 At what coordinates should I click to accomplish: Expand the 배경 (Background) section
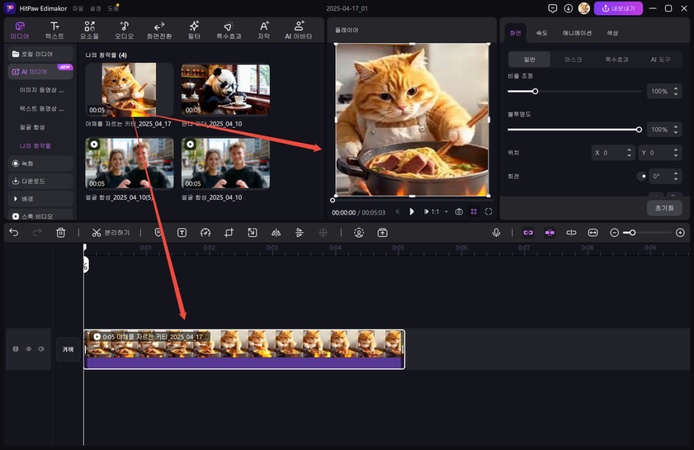click(x=28, y=198)
